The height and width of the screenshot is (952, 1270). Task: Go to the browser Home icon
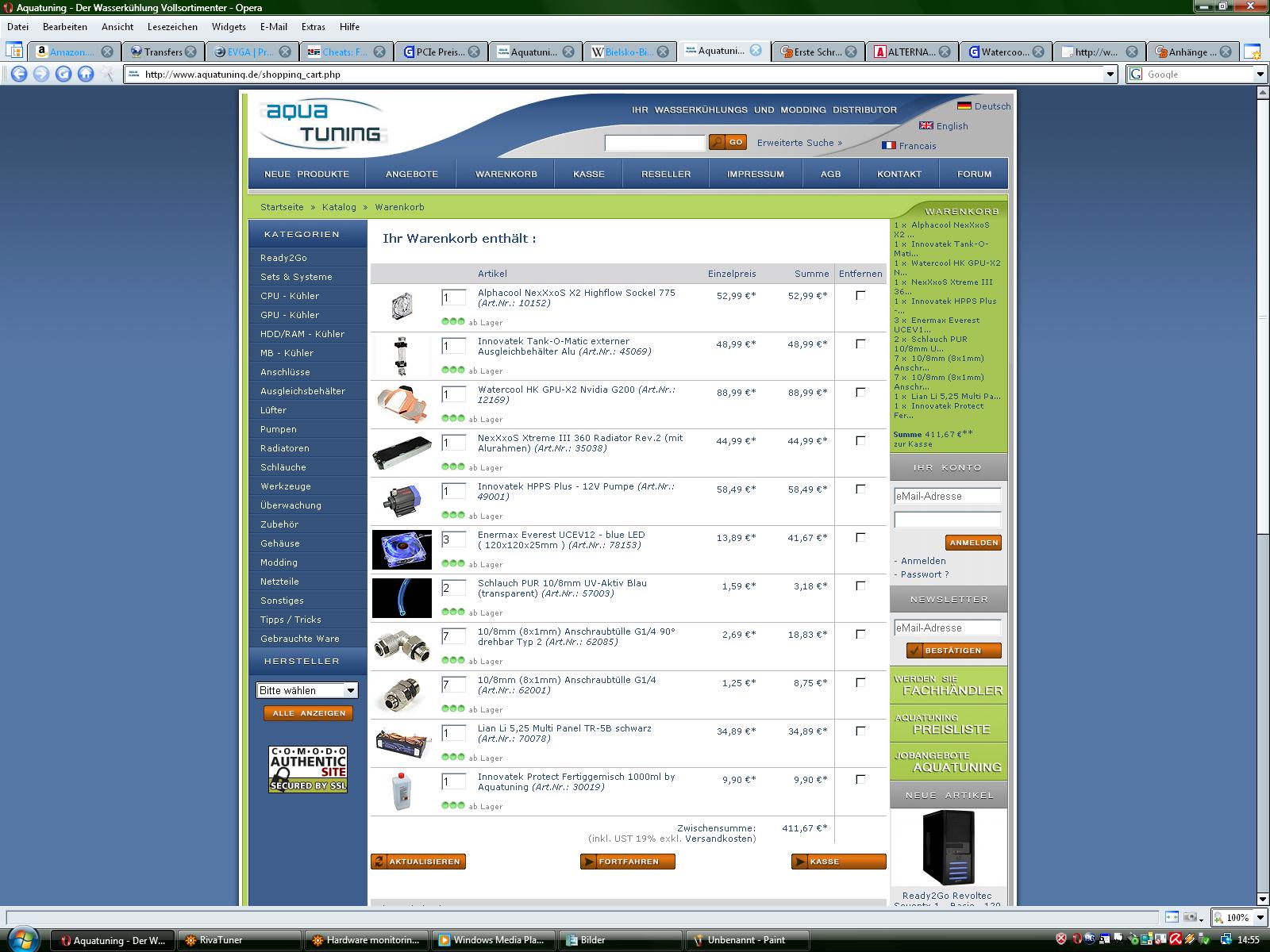86,74
